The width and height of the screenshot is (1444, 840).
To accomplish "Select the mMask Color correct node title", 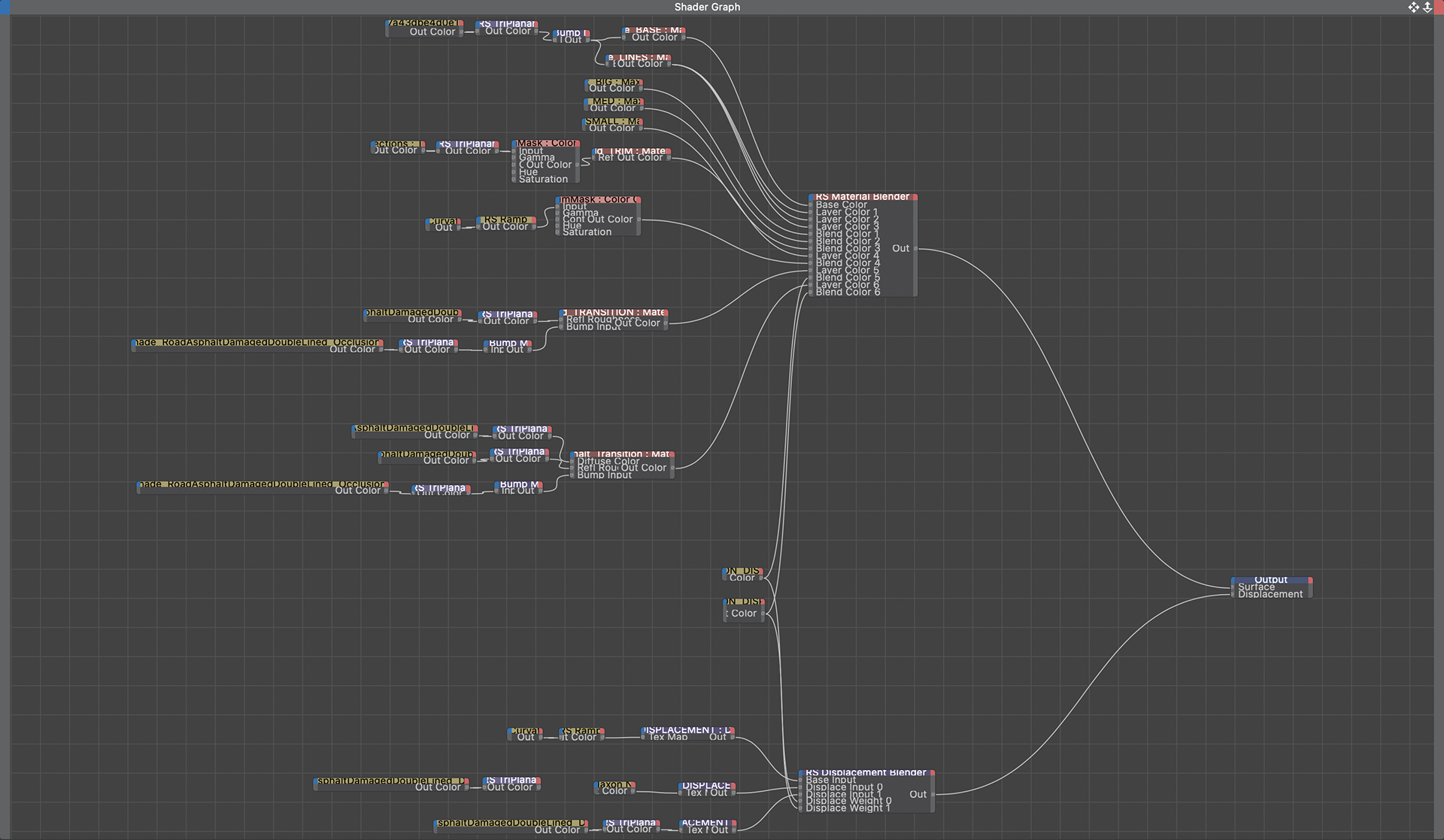I will 599,199.
